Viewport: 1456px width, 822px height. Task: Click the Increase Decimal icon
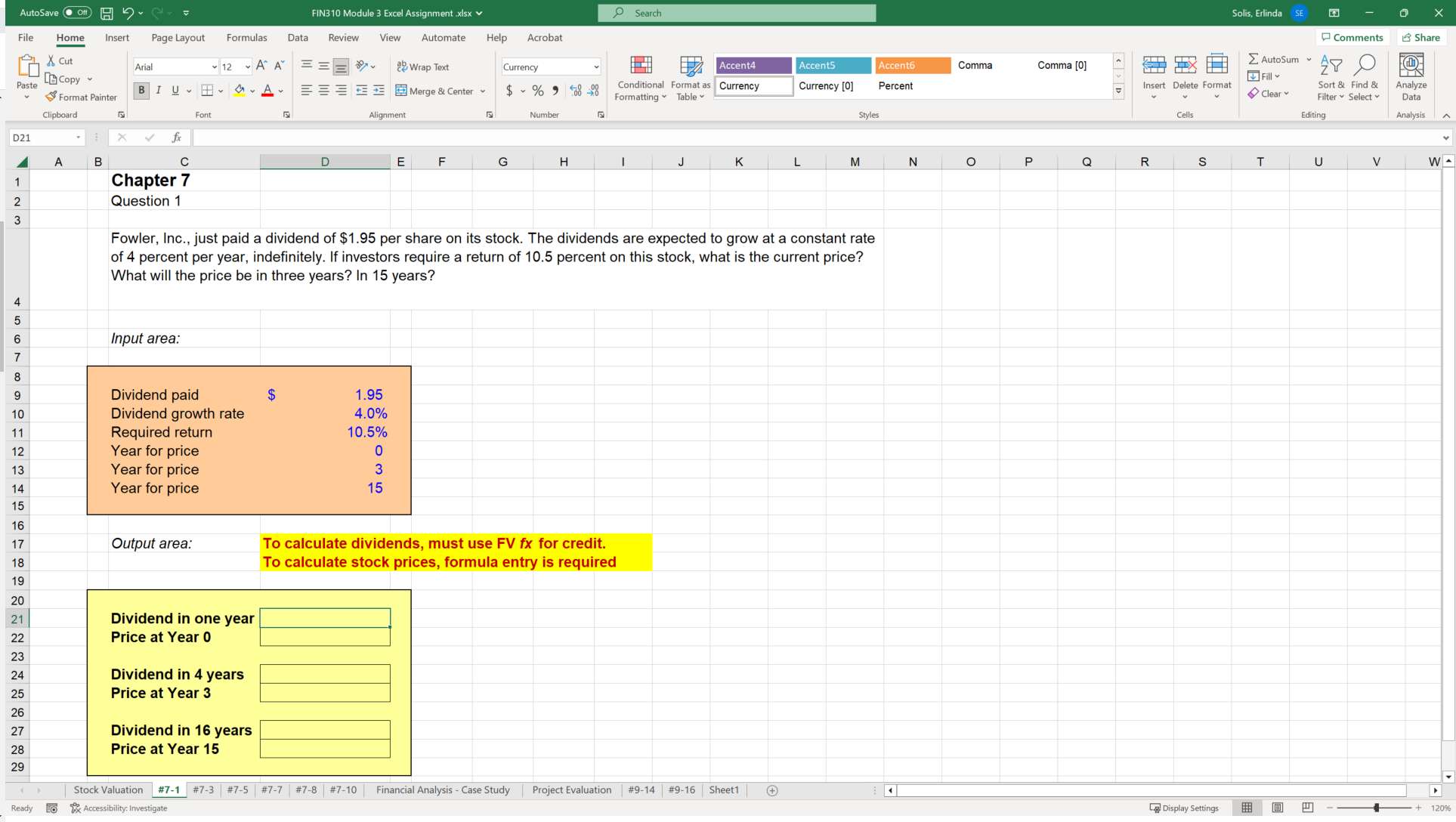tap(576, 91)
